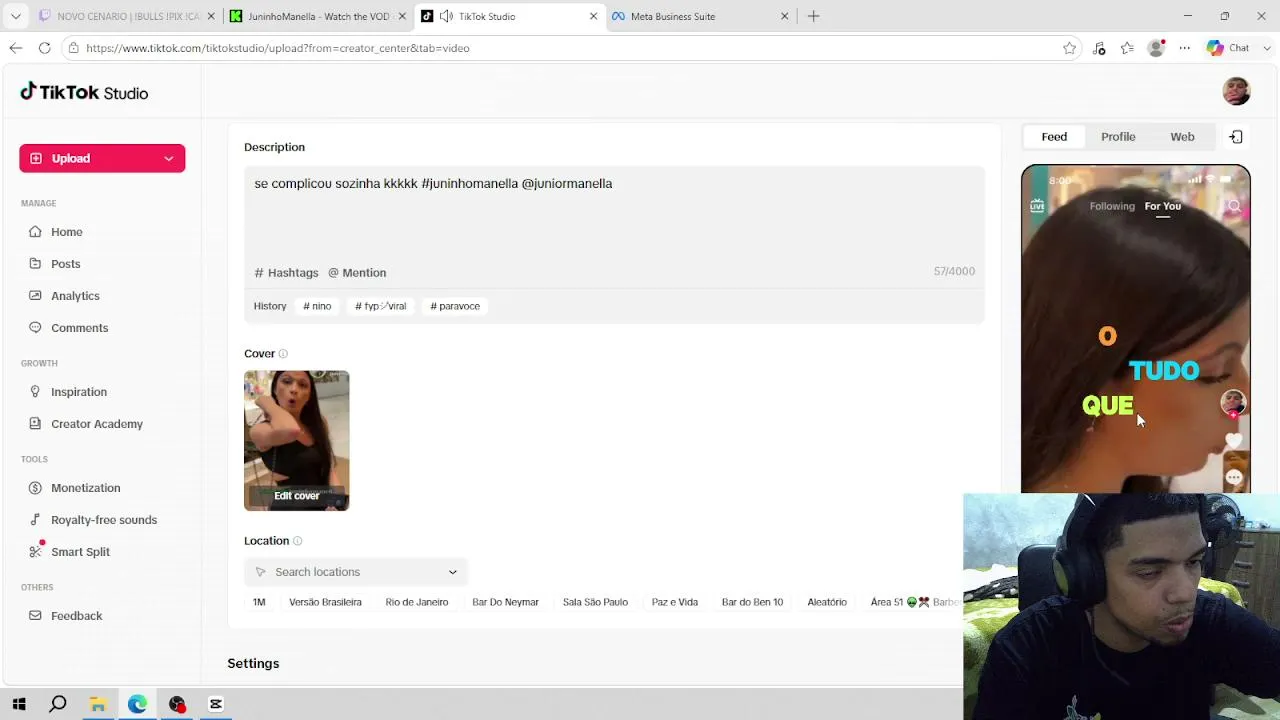The height and width of the screenshot is (720, 1280).
Task: Insert a hashtag with the Hashtags button
Action: (286, 273)
